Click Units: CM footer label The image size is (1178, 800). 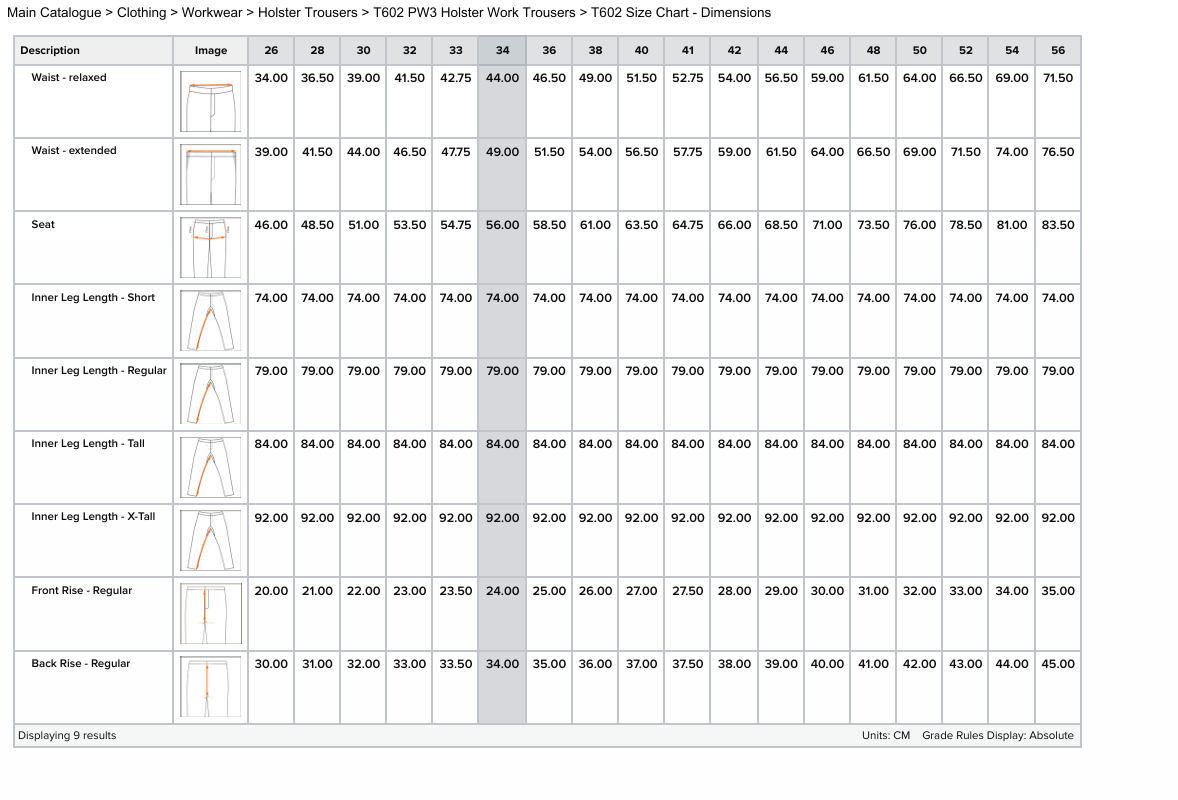(886, 735)
